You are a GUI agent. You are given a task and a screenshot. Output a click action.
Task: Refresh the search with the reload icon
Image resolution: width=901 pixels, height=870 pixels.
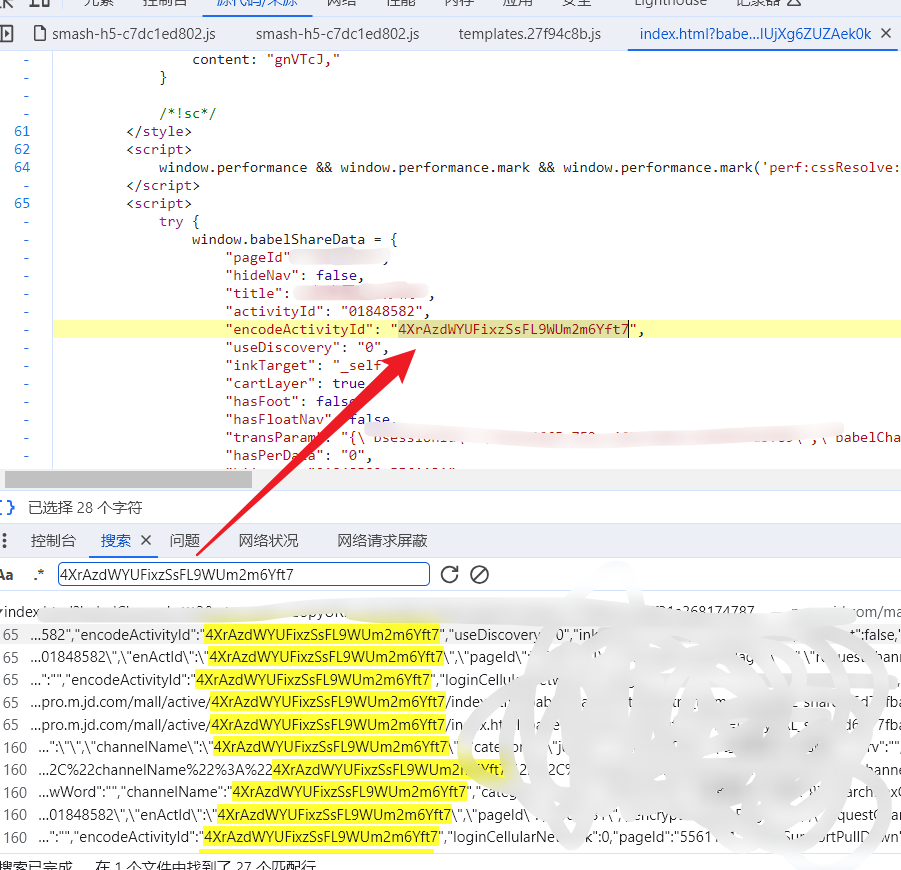coord(449,575)
